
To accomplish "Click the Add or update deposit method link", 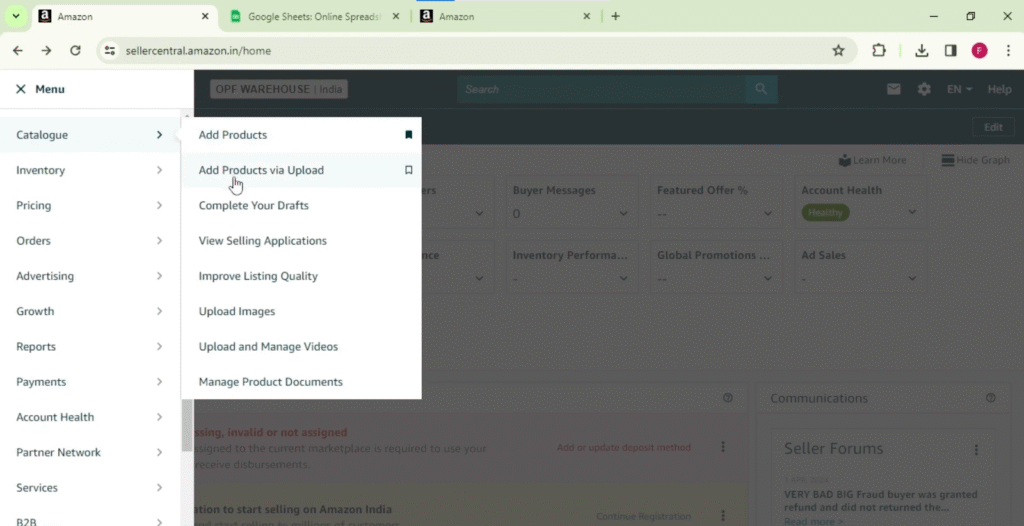I will coord(624,448).
